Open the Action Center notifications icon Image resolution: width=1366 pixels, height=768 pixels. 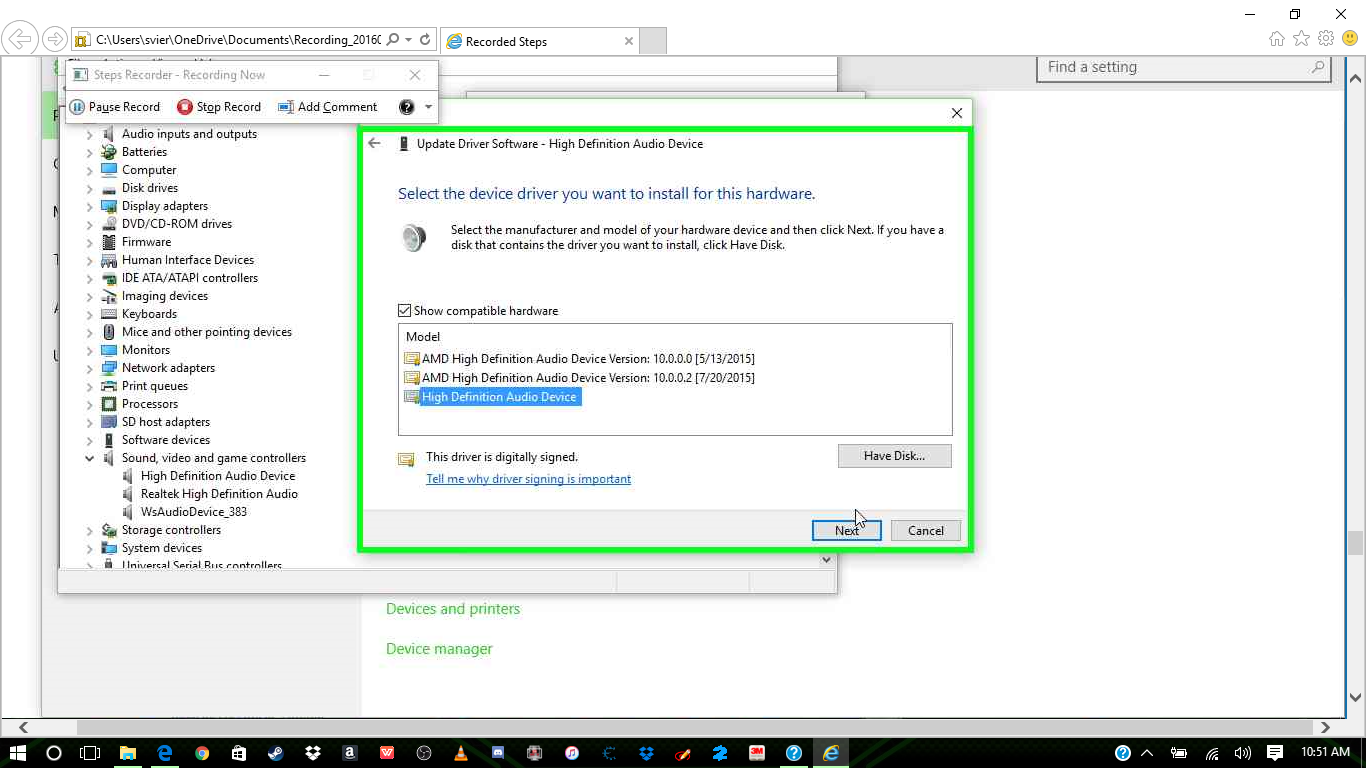[x=1275, y=753]
